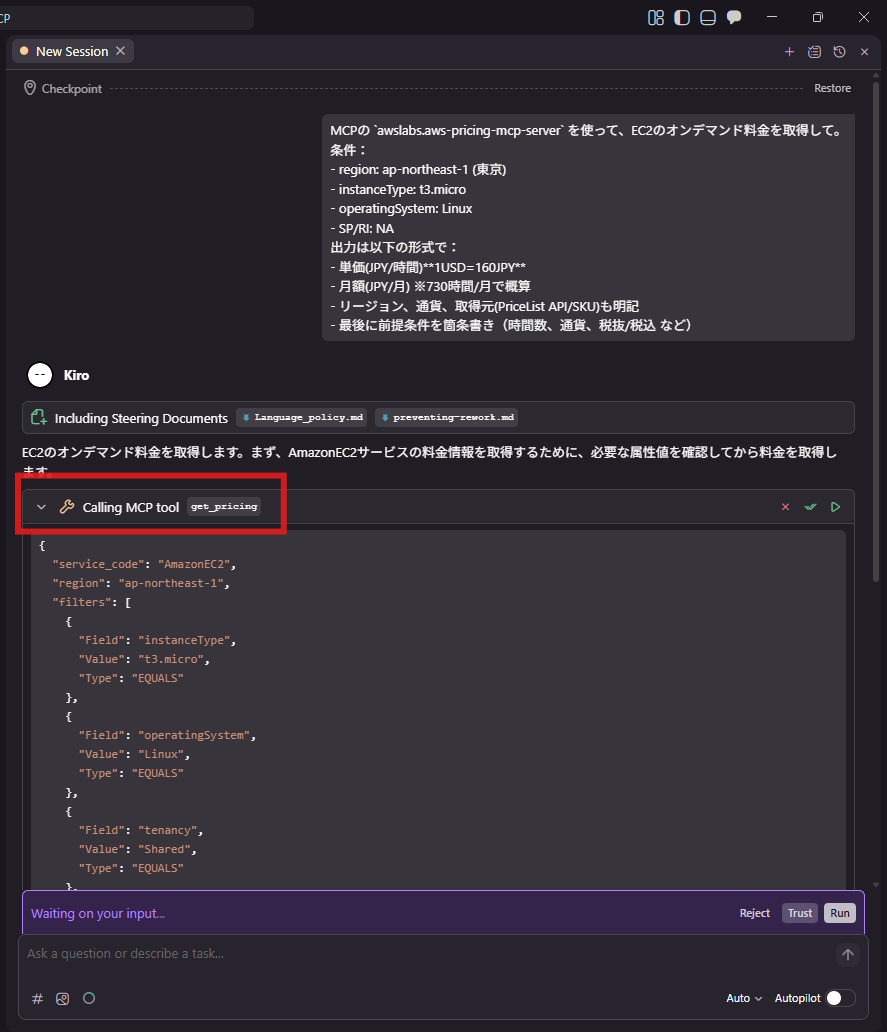Select the New Session tab
Viewport: 887px width, 1032px height.
tap(70, 51)
